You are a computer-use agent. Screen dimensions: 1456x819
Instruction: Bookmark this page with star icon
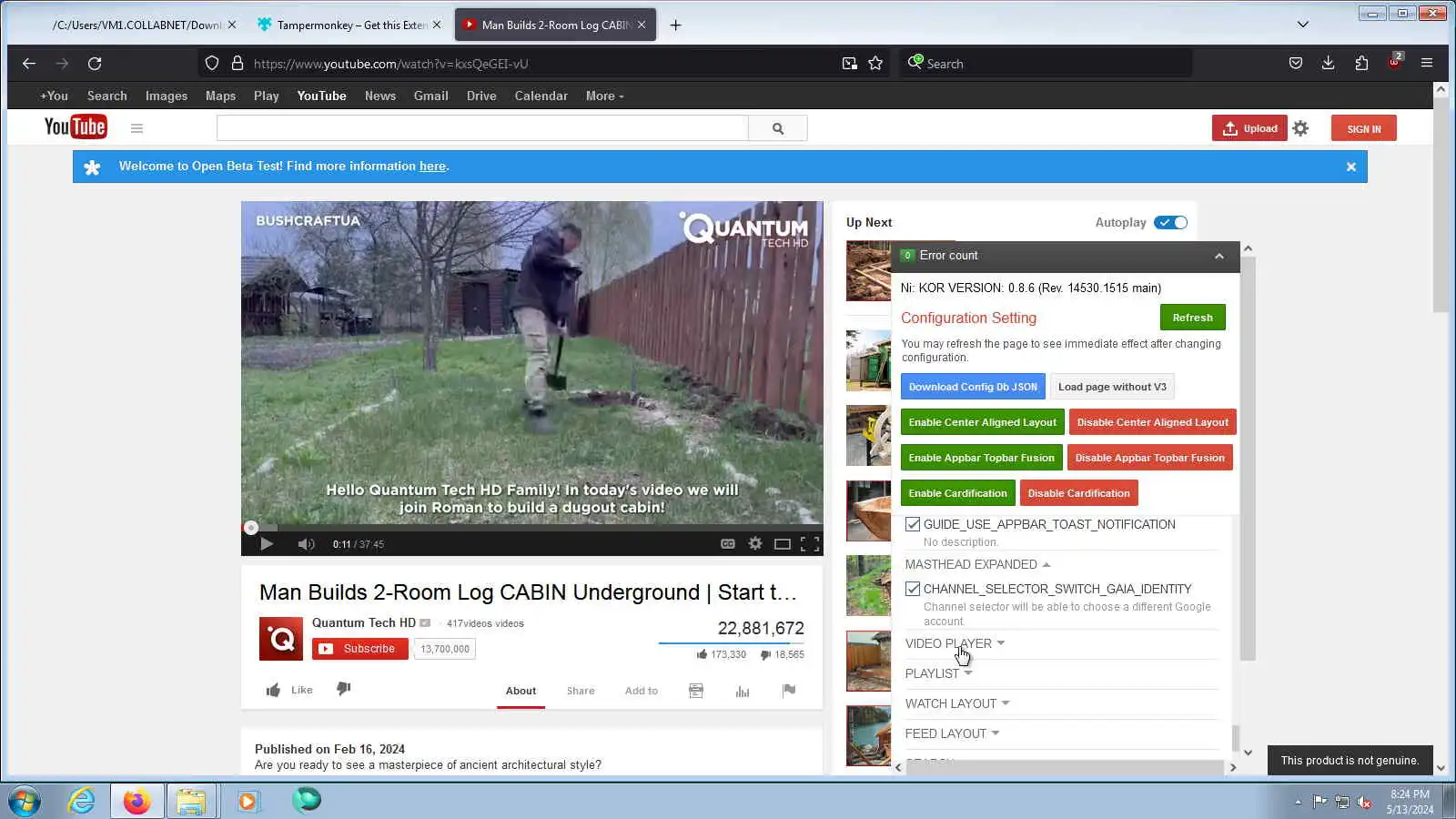coord(875,64)
